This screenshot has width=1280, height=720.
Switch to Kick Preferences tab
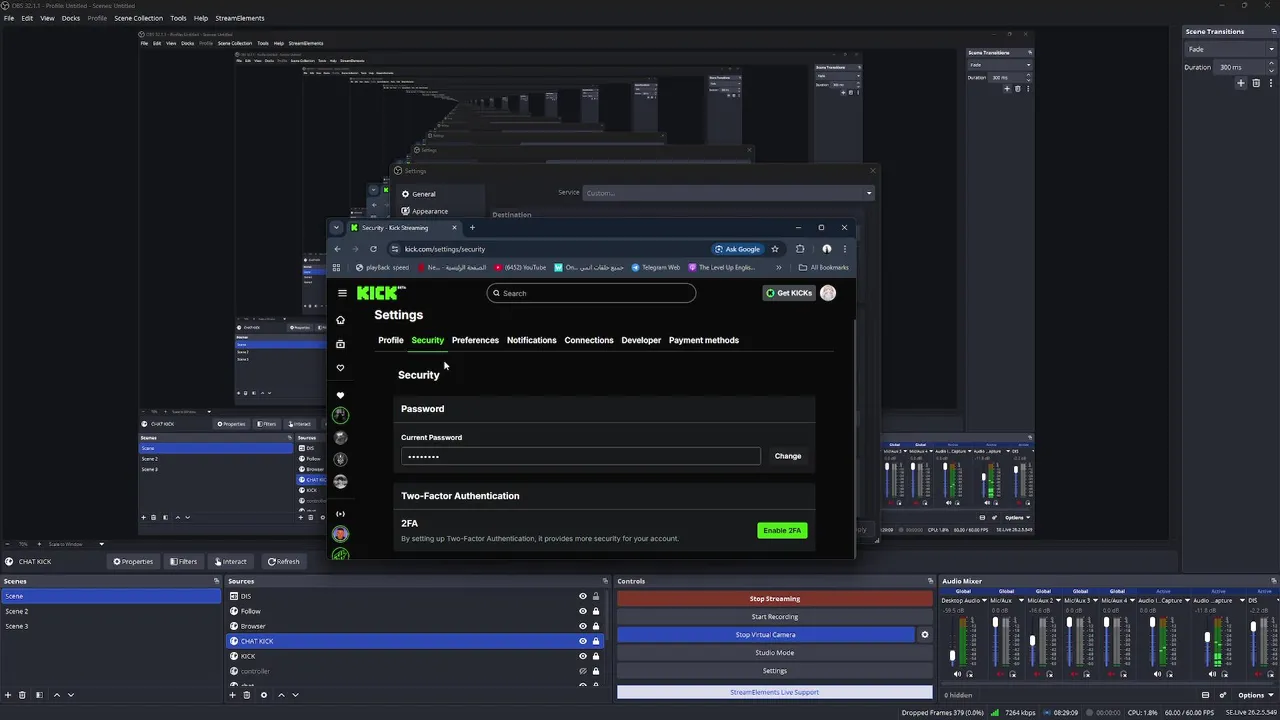pyautogui.click(x=475, y=340)
